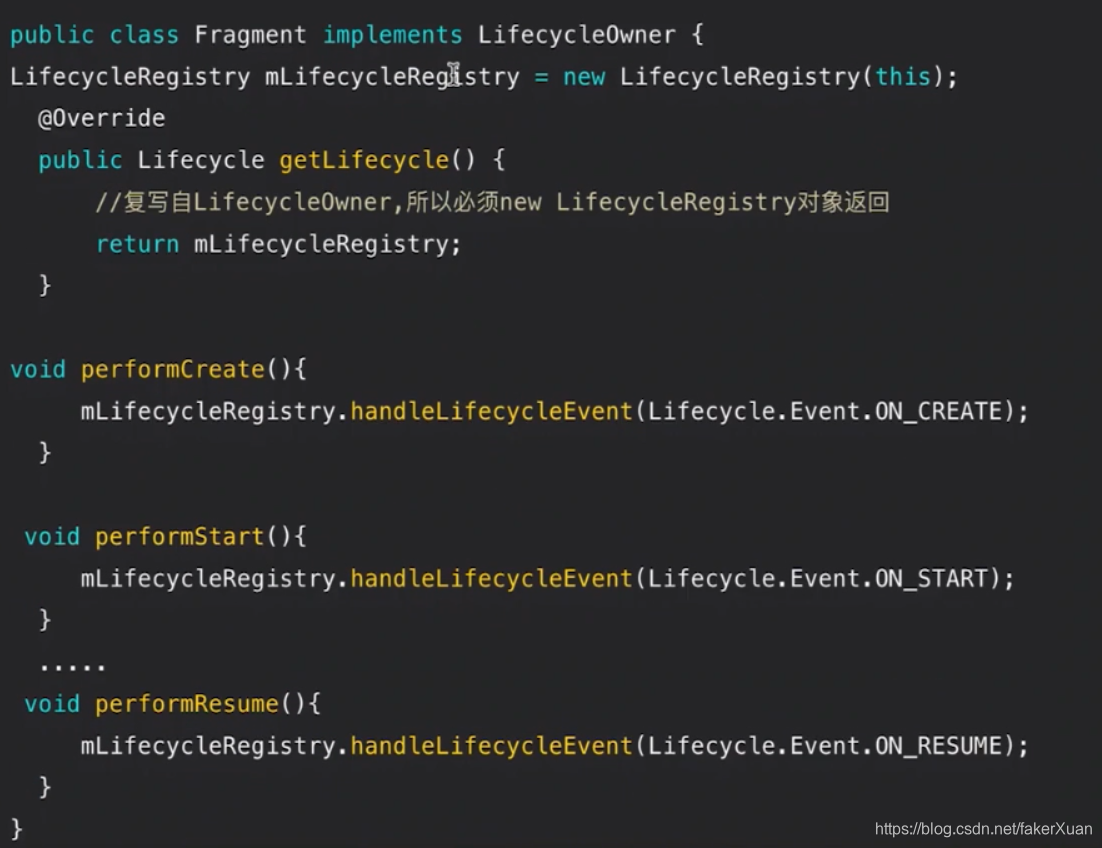1102x848 pixels.
Task: Click the cyan "new" keyword in the field declaration
Action: [x=584, y=77]
